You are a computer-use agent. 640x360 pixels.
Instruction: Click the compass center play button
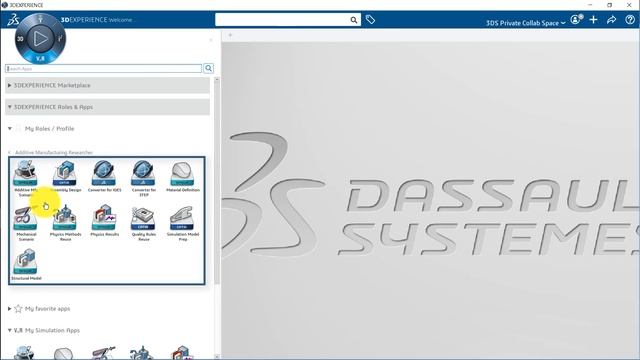pos(40,39)
